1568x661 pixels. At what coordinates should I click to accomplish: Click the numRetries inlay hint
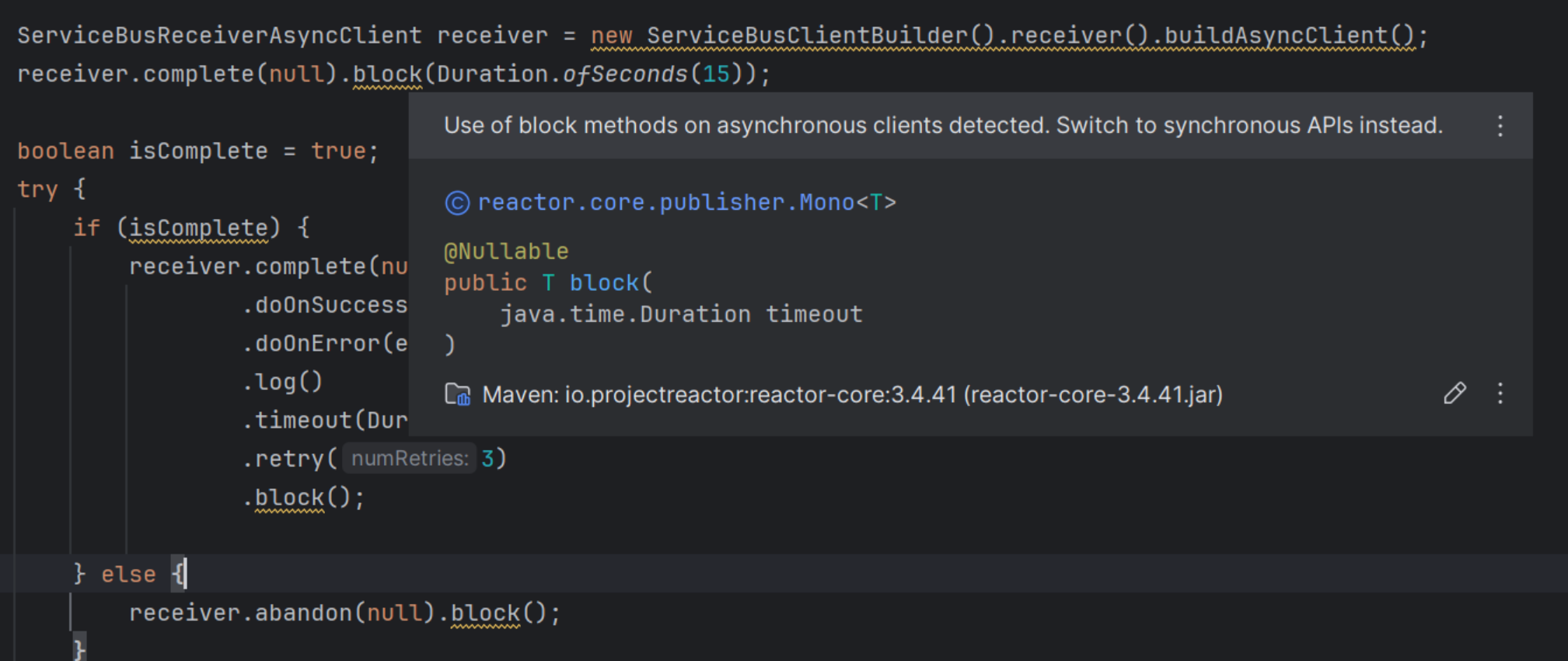click(x=409, y=458)
